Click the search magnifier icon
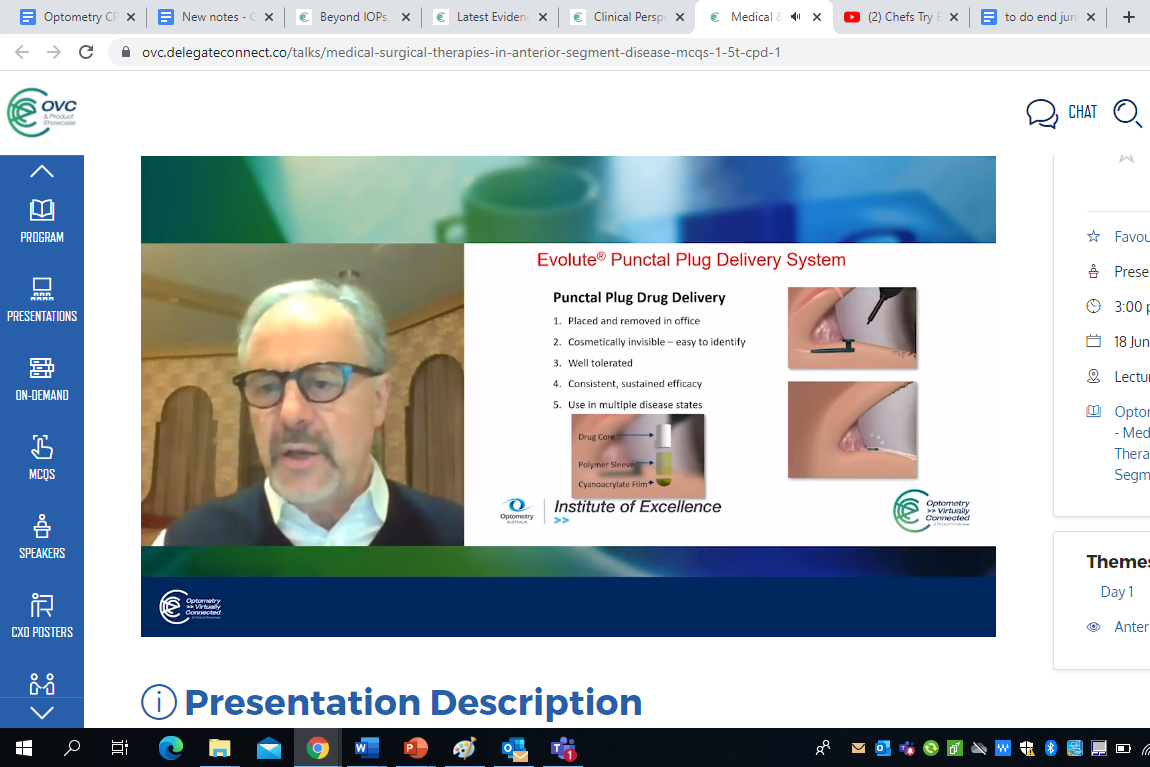Screen dimensions: 1150x767 1127,113
